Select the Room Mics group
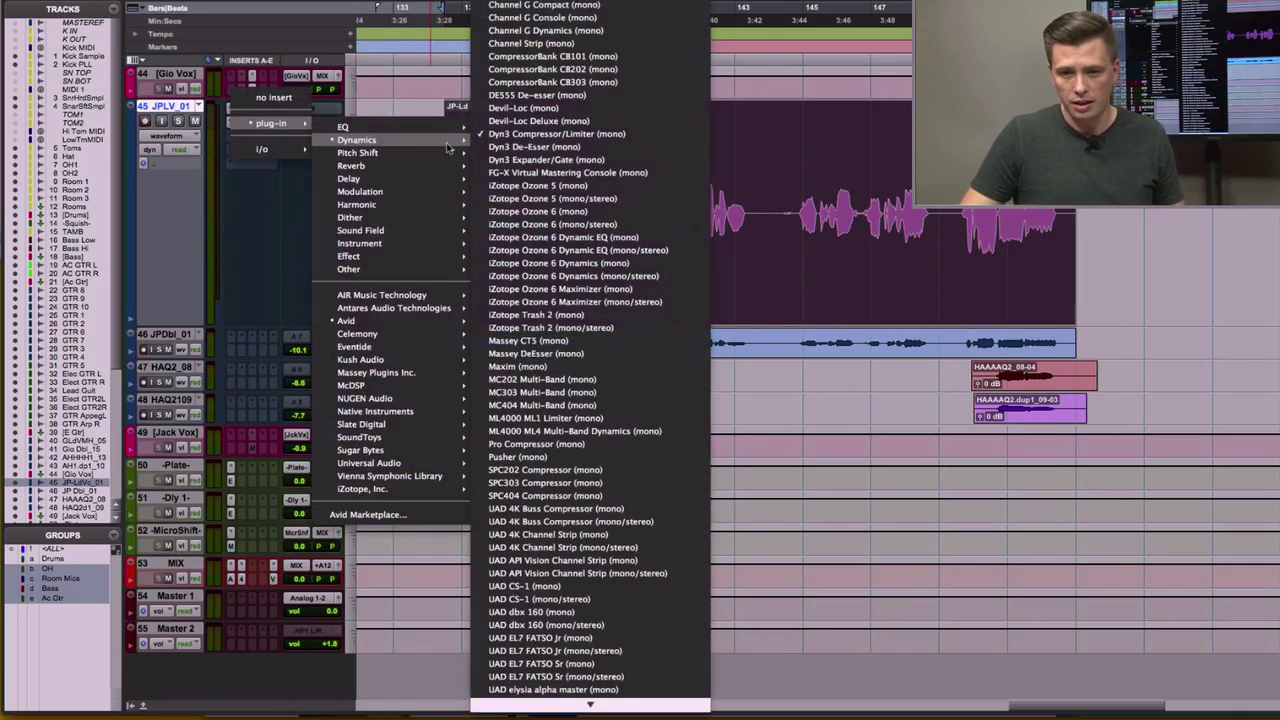Viewport: 1280px width, 720px height. click(60, 579)
